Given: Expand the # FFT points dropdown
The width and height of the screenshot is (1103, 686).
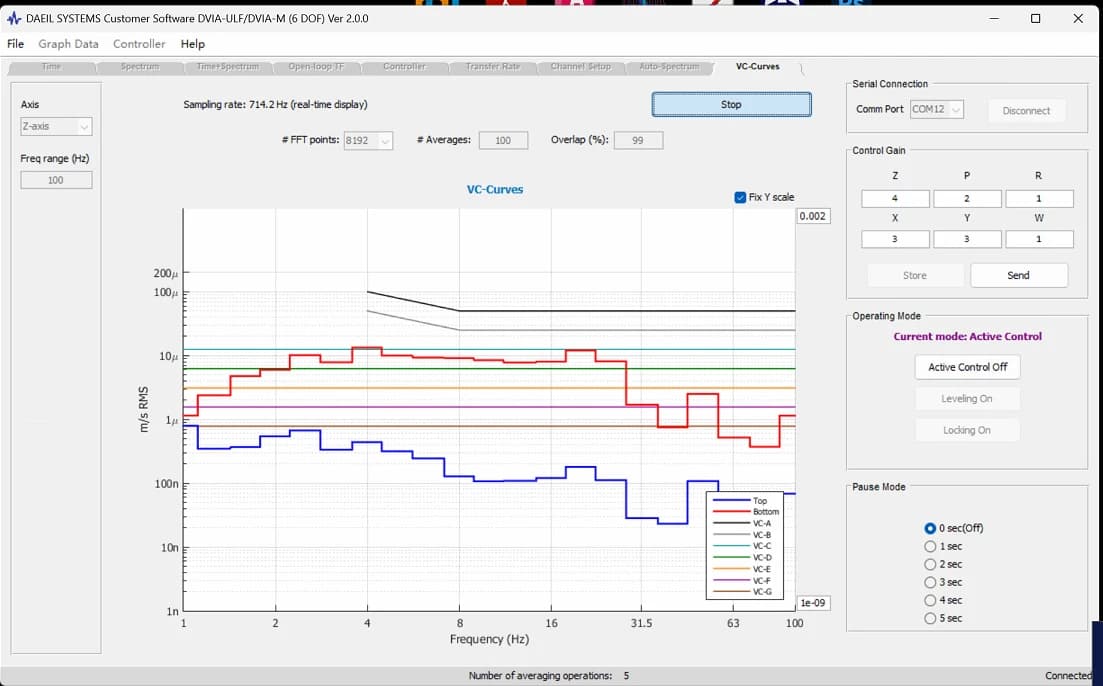Looking at the screenshot, I should click(x=368, y=141).
